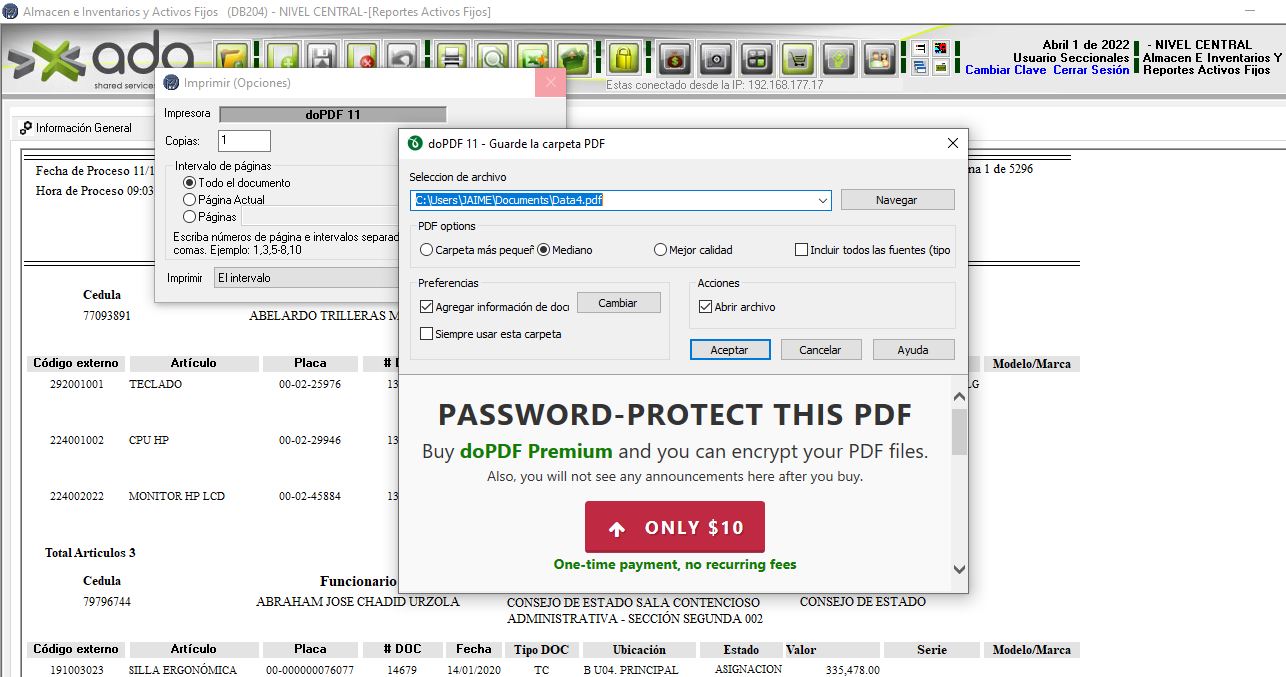Image resolution: width=1286 pixels, height=677 pixels.
Task: Enable Siempre usar esta carpeta checkbox
Action: point(427,334)
